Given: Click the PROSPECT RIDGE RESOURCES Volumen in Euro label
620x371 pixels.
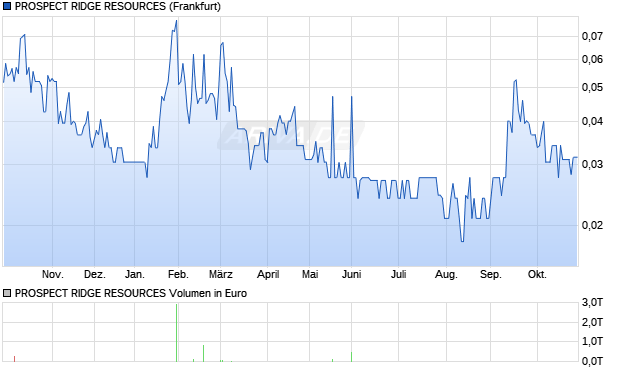Looking at the screenshot, I should point(130,293).
